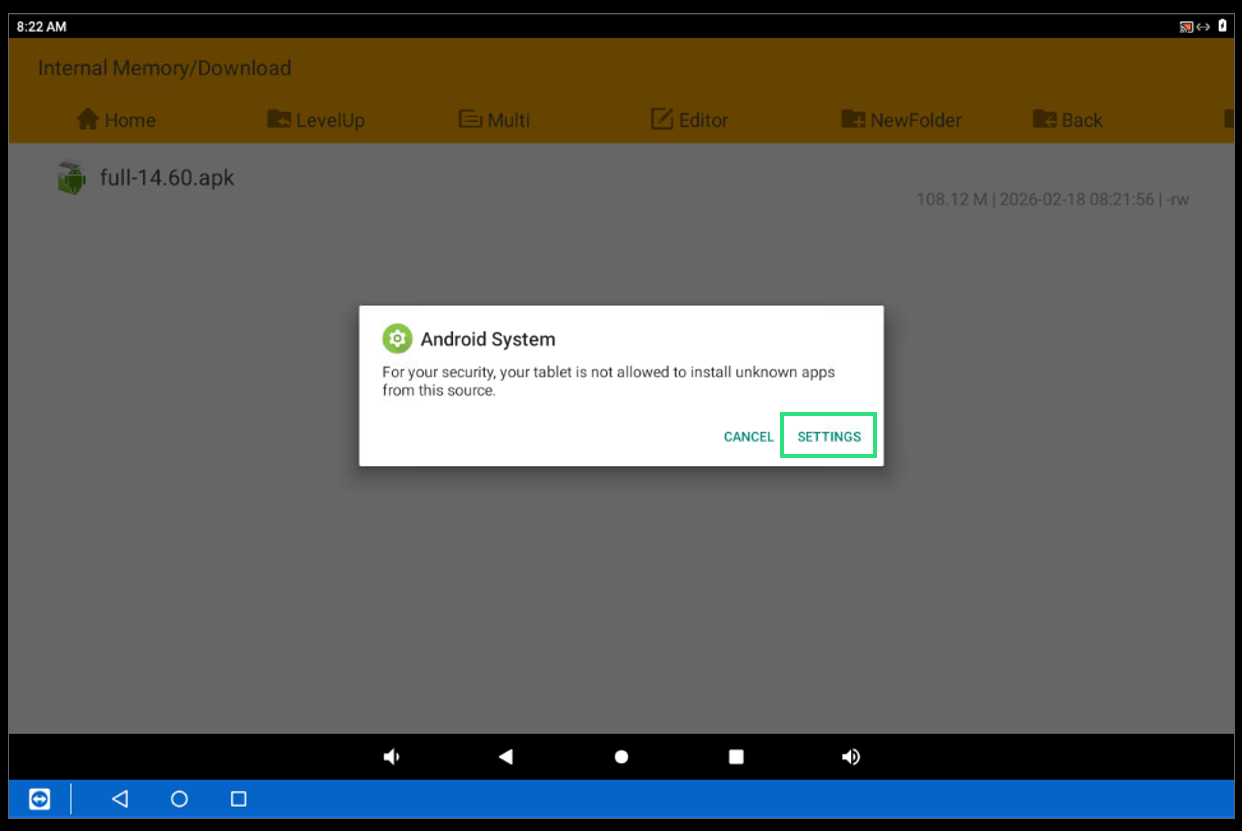This screenshot has height=831, width=1242.
Task: Tap the outlined recents square in the blue bar
Action: tap(238, 799)
